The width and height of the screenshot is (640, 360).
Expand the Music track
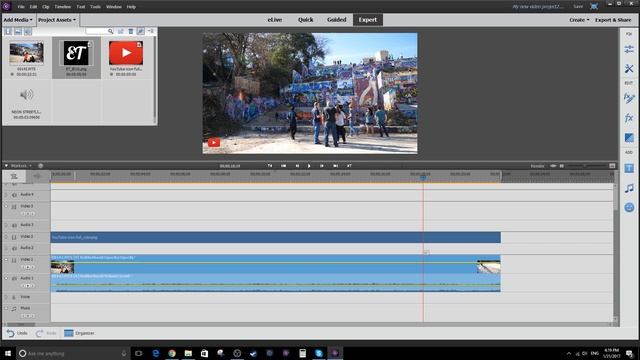coord(6,308)
